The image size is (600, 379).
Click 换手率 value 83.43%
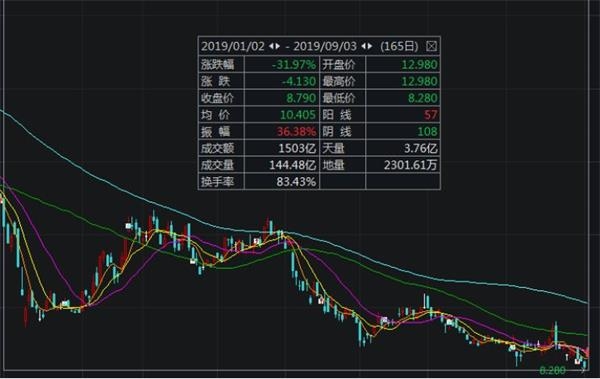point(297,181)
